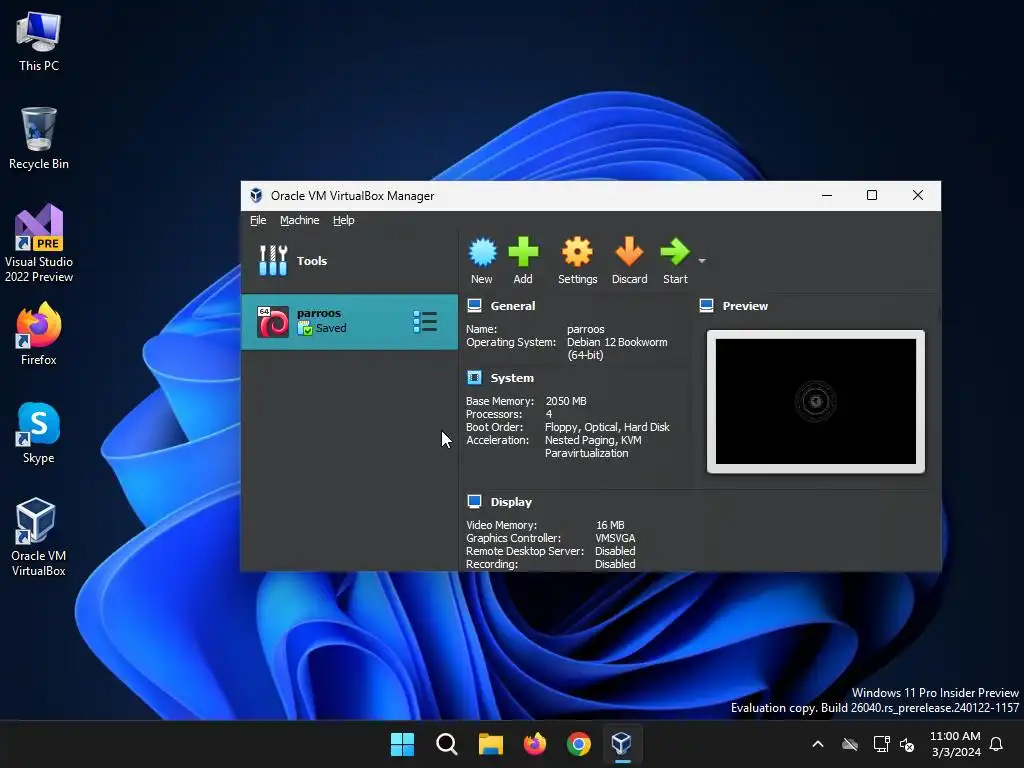The width and height of the screenshot is (1024, 768).
Task: Open This PC desktop icon
Action: tap(39, 41)
